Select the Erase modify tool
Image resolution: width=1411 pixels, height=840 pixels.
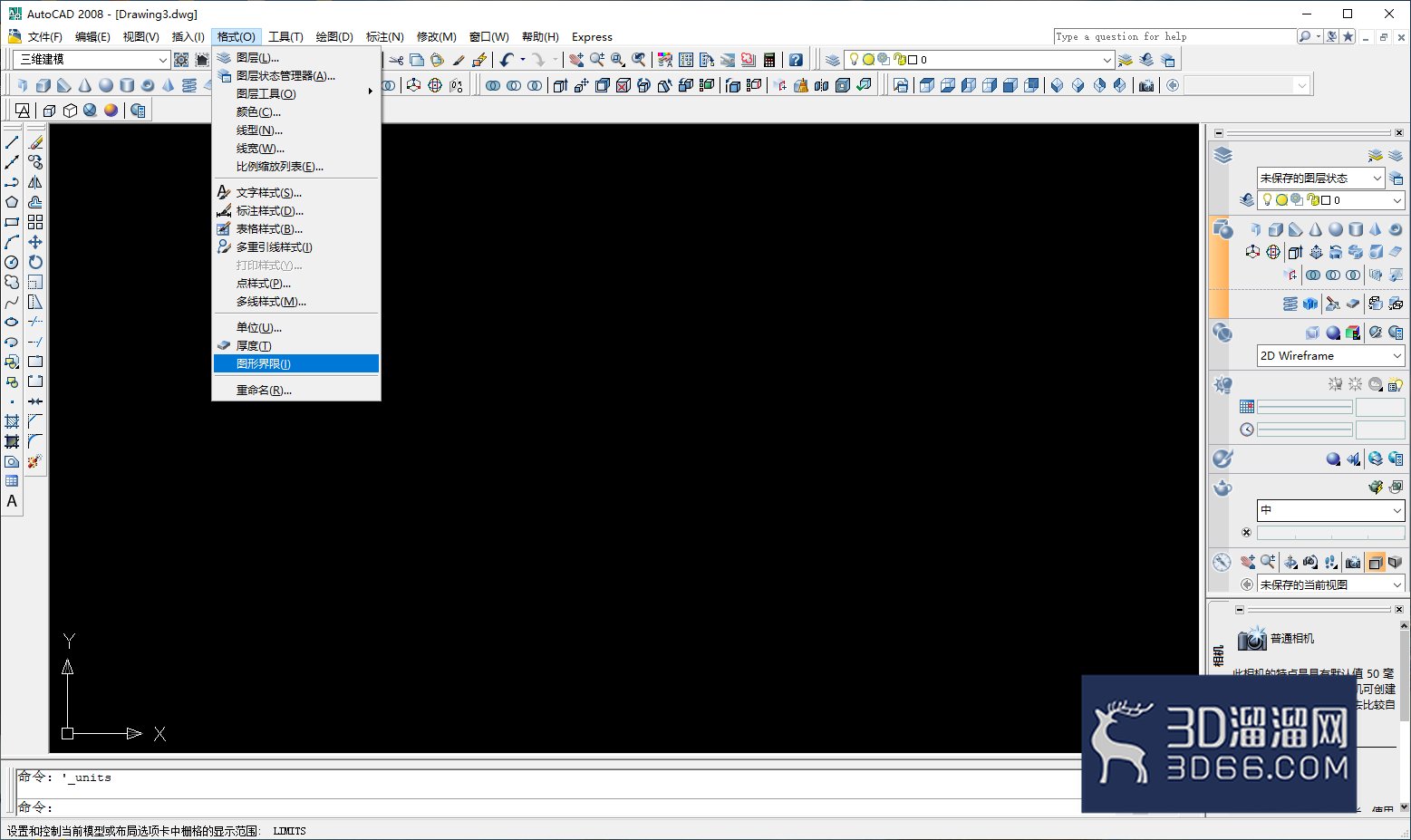(35, 142)
